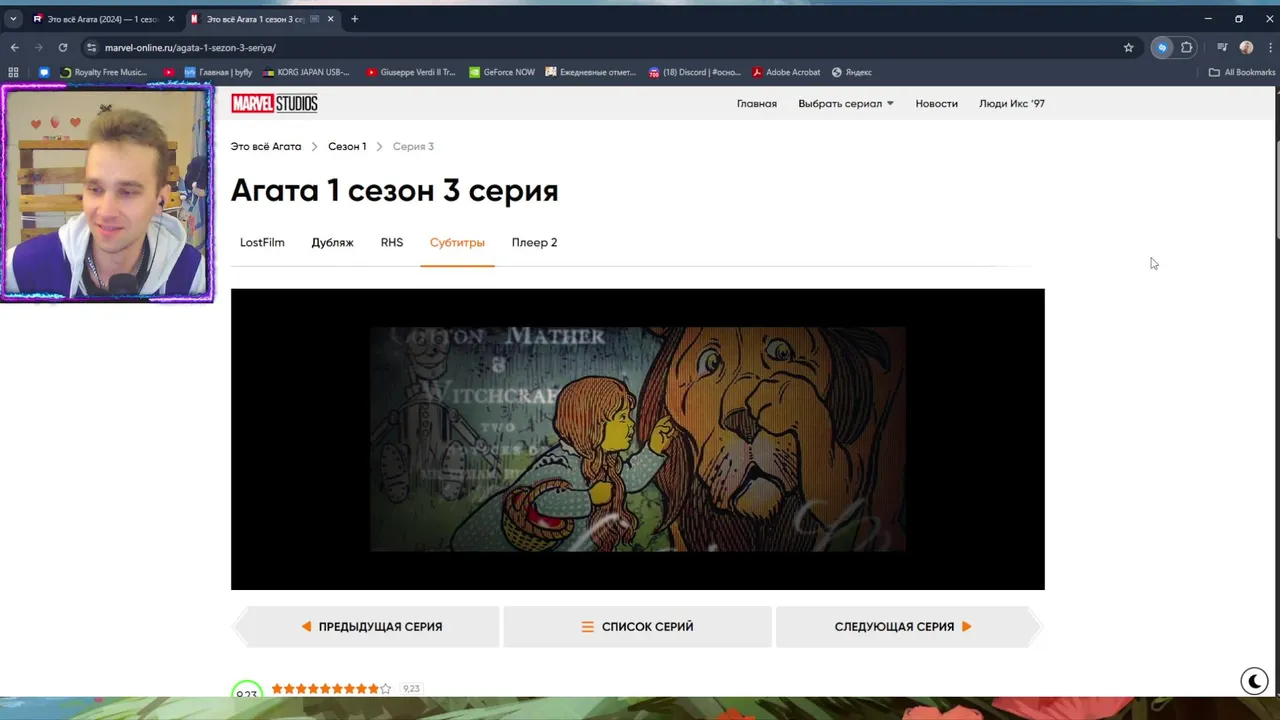
Task: Click the star rating row
Action: tap(331, 689)
